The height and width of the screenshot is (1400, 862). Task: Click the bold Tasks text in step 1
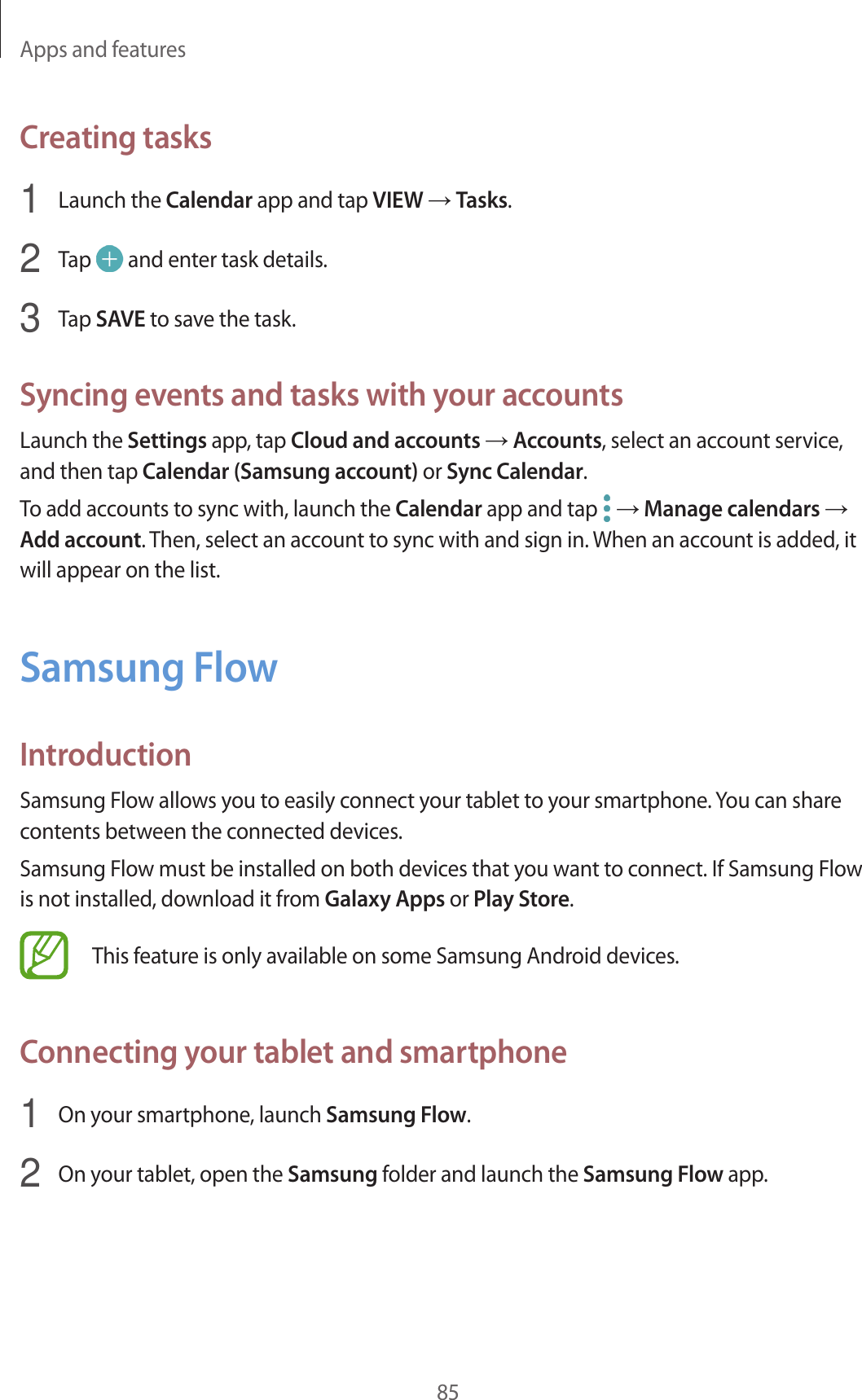[482, 200]
